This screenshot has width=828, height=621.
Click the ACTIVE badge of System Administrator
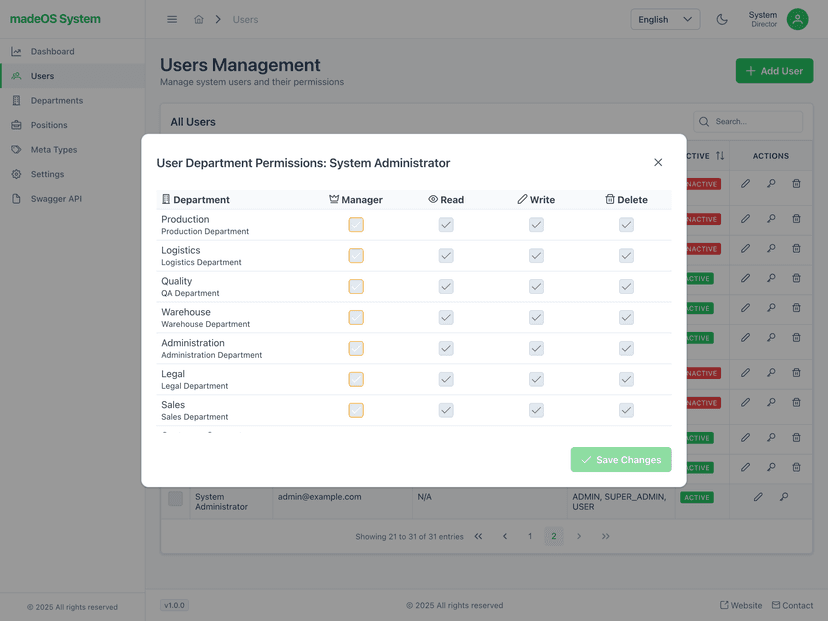tap(697, 497)
